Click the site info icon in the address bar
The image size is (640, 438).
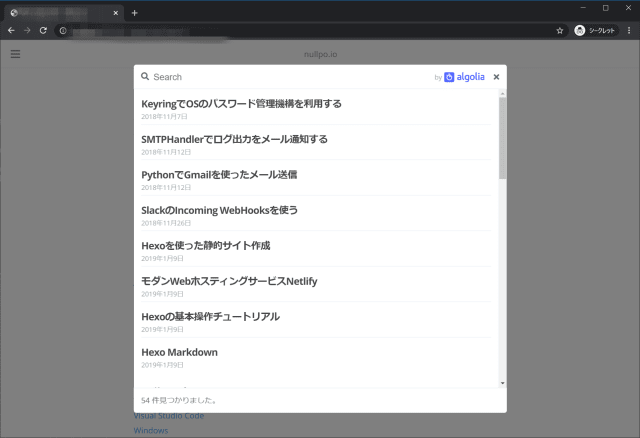pyautogui.click(x=63, y=31)
